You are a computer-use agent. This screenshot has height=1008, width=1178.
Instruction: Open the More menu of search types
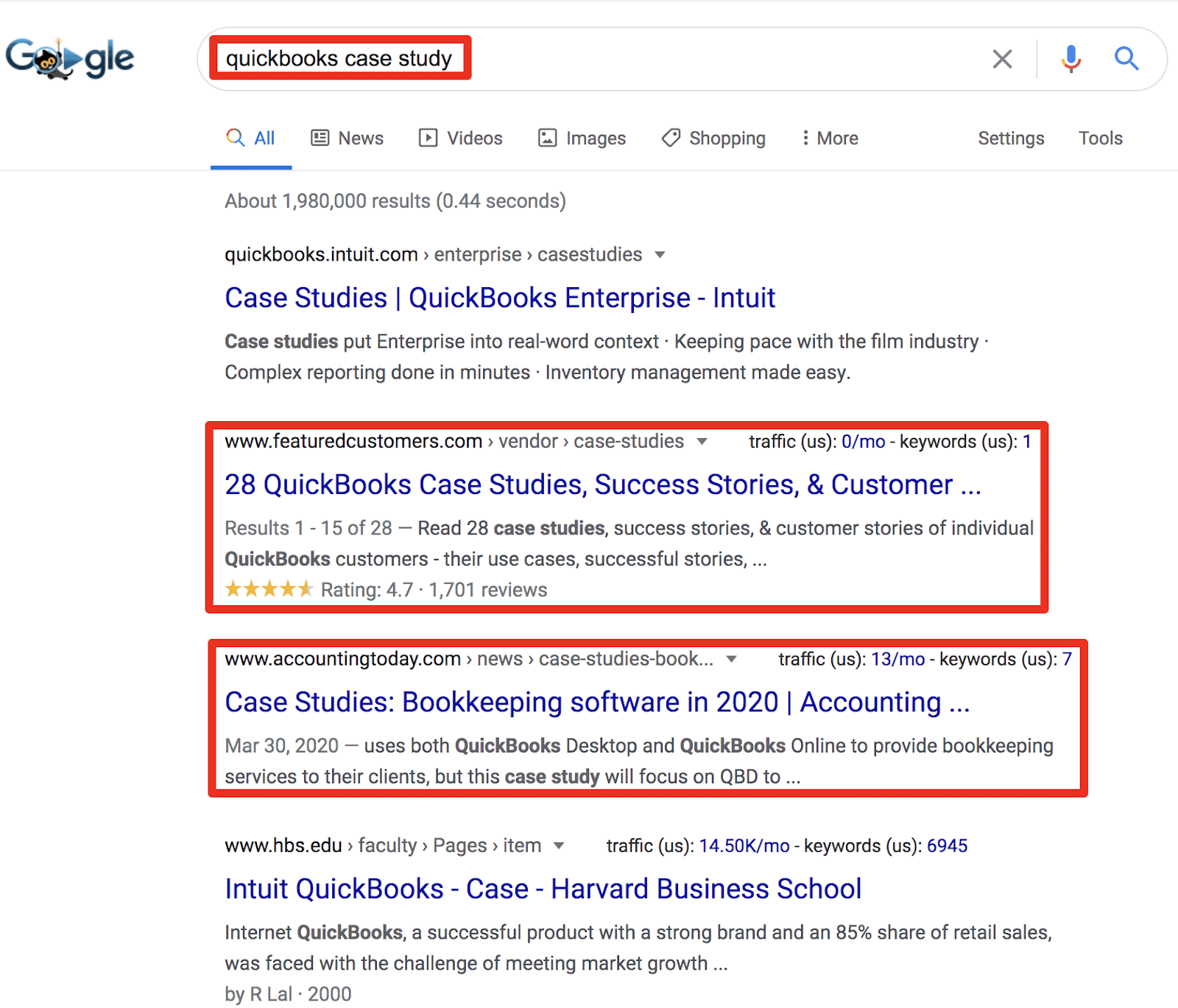[x=830, y=138]
